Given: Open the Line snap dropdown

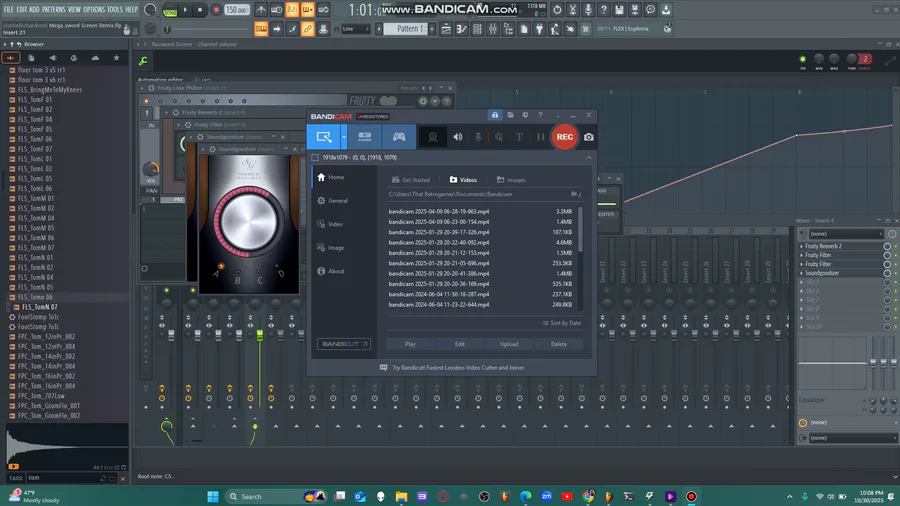Looking at the screenshot, I should 355,29.
